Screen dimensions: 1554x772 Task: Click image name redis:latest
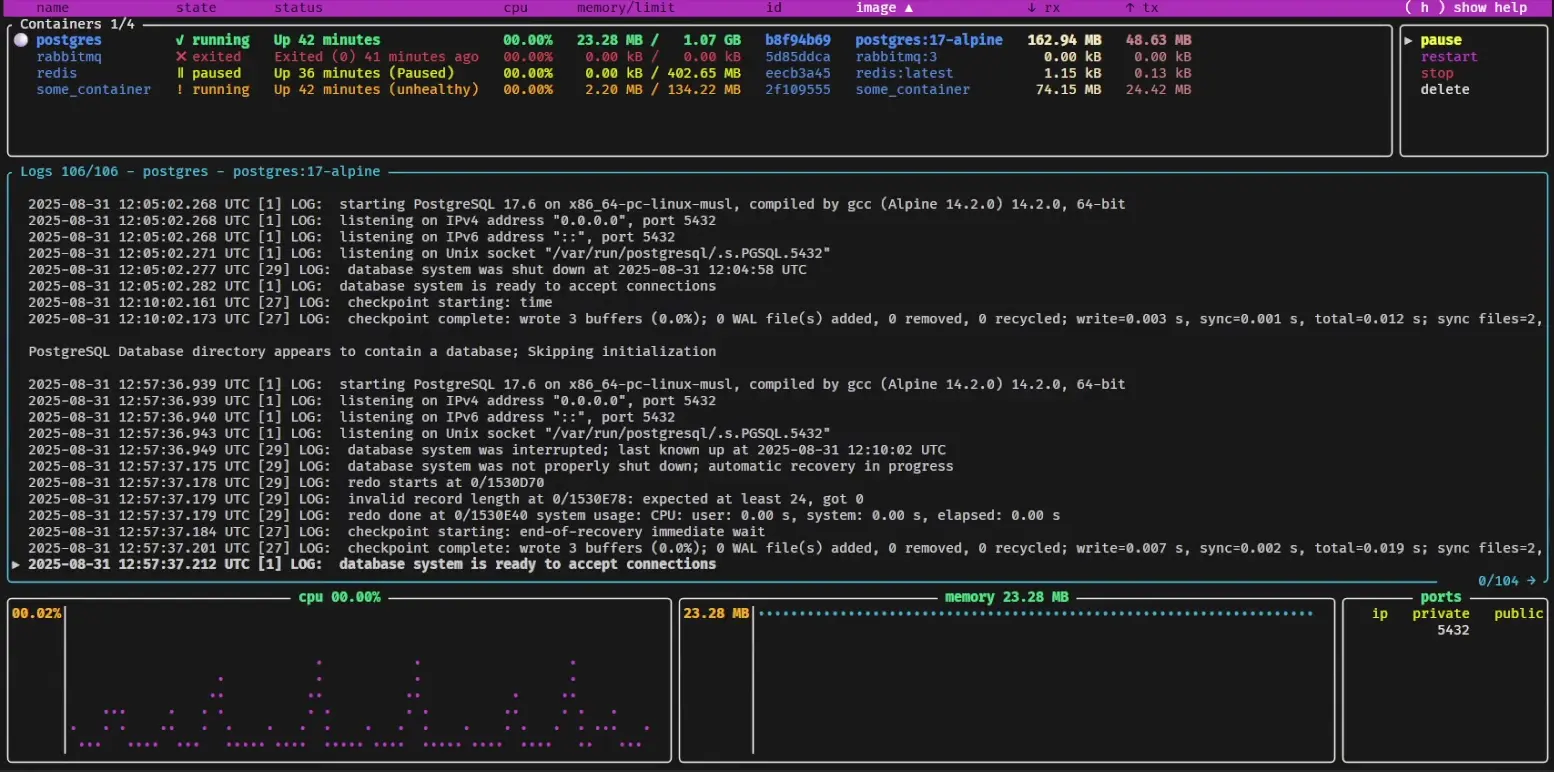click(904, 73)
